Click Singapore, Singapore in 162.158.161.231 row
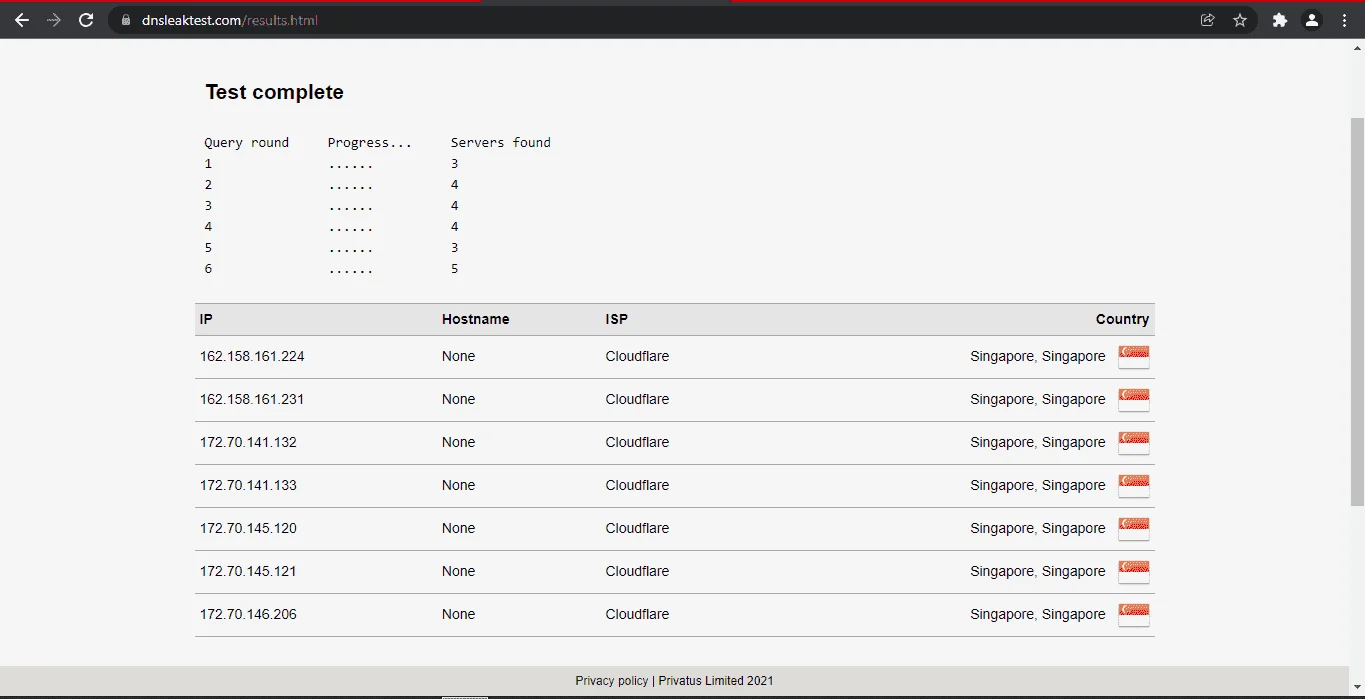This screenshot has height=699, width=1365. point(1038,400)
